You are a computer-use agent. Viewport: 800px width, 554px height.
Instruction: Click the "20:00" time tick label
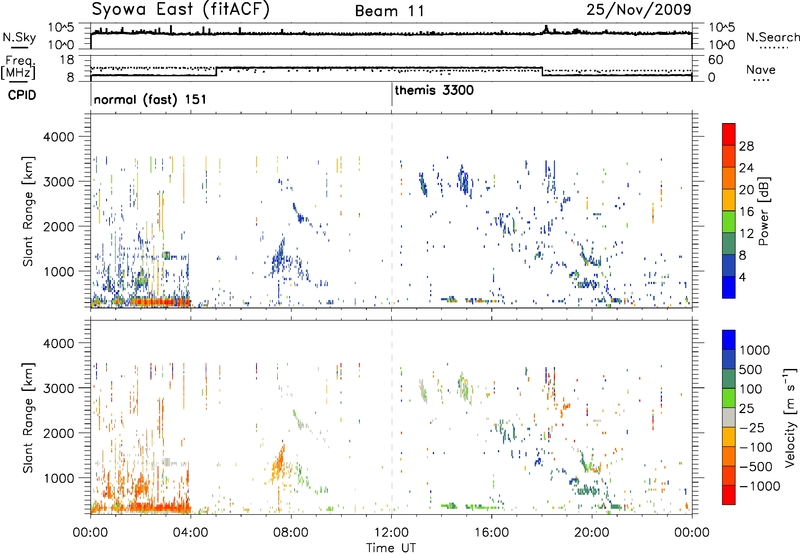click(592, 533)
